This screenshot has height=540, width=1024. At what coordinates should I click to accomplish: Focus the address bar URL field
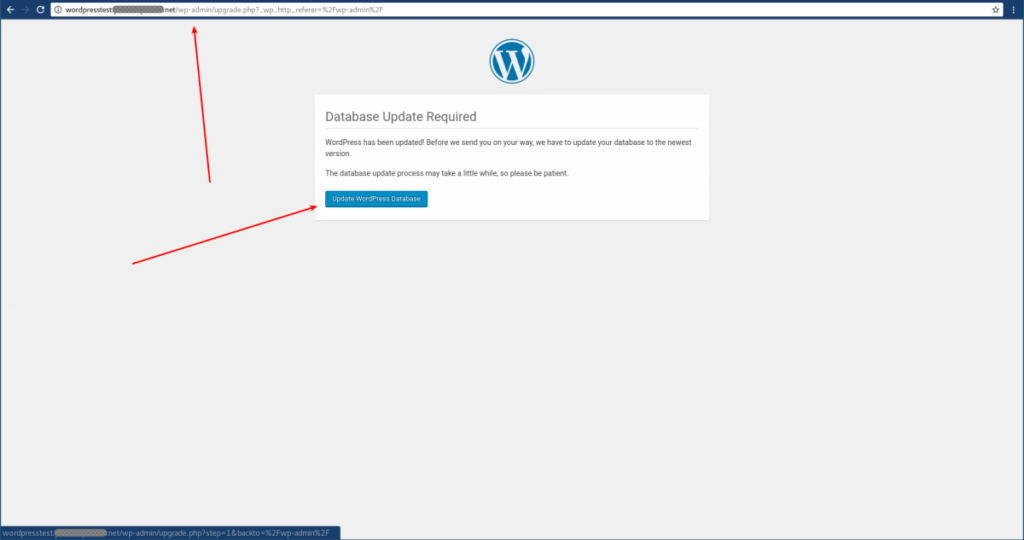tap(526, 10)
